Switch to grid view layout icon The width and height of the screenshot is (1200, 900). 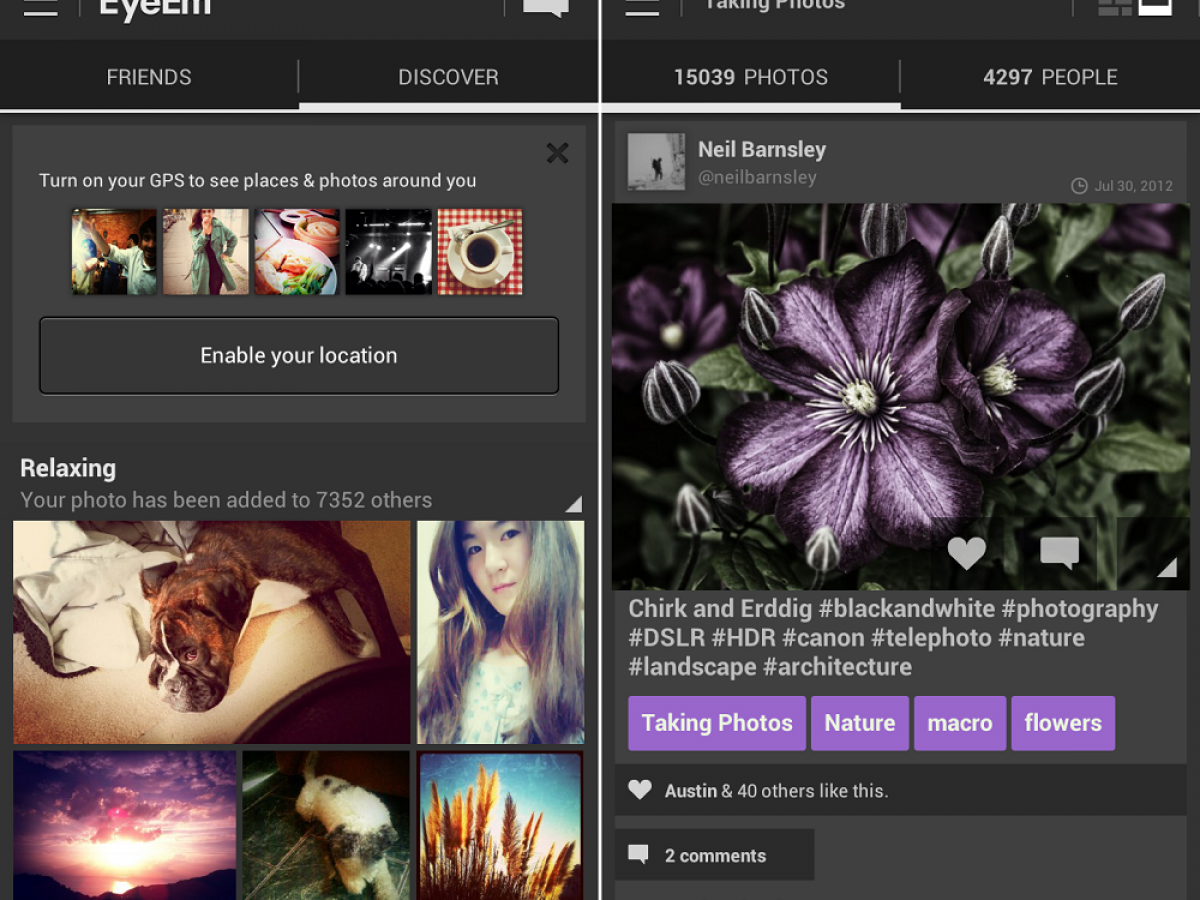(1114, 8)
